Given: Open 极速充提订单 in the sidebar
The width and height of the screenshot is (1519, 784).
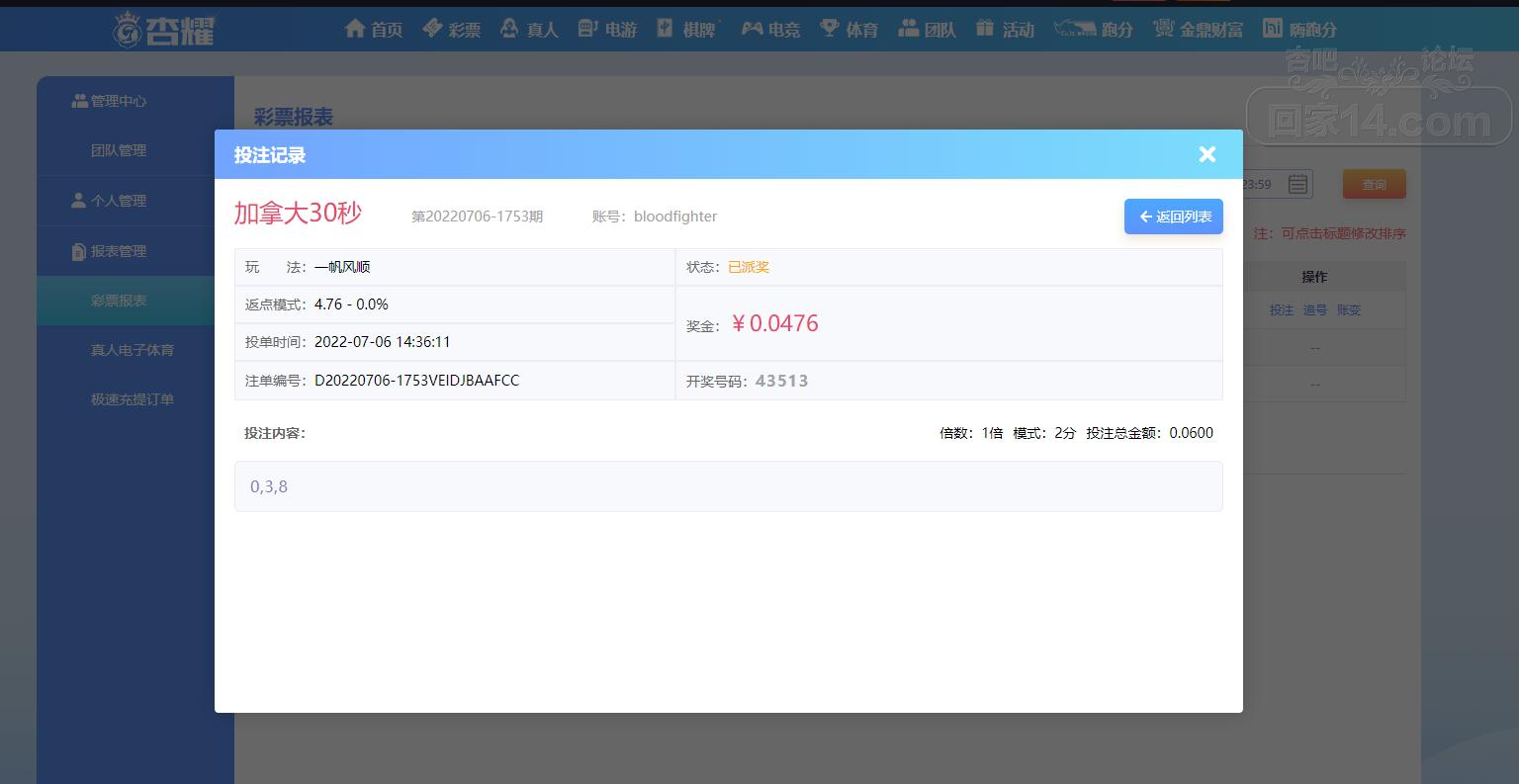Looking at the screenshot, I should 133,399.
